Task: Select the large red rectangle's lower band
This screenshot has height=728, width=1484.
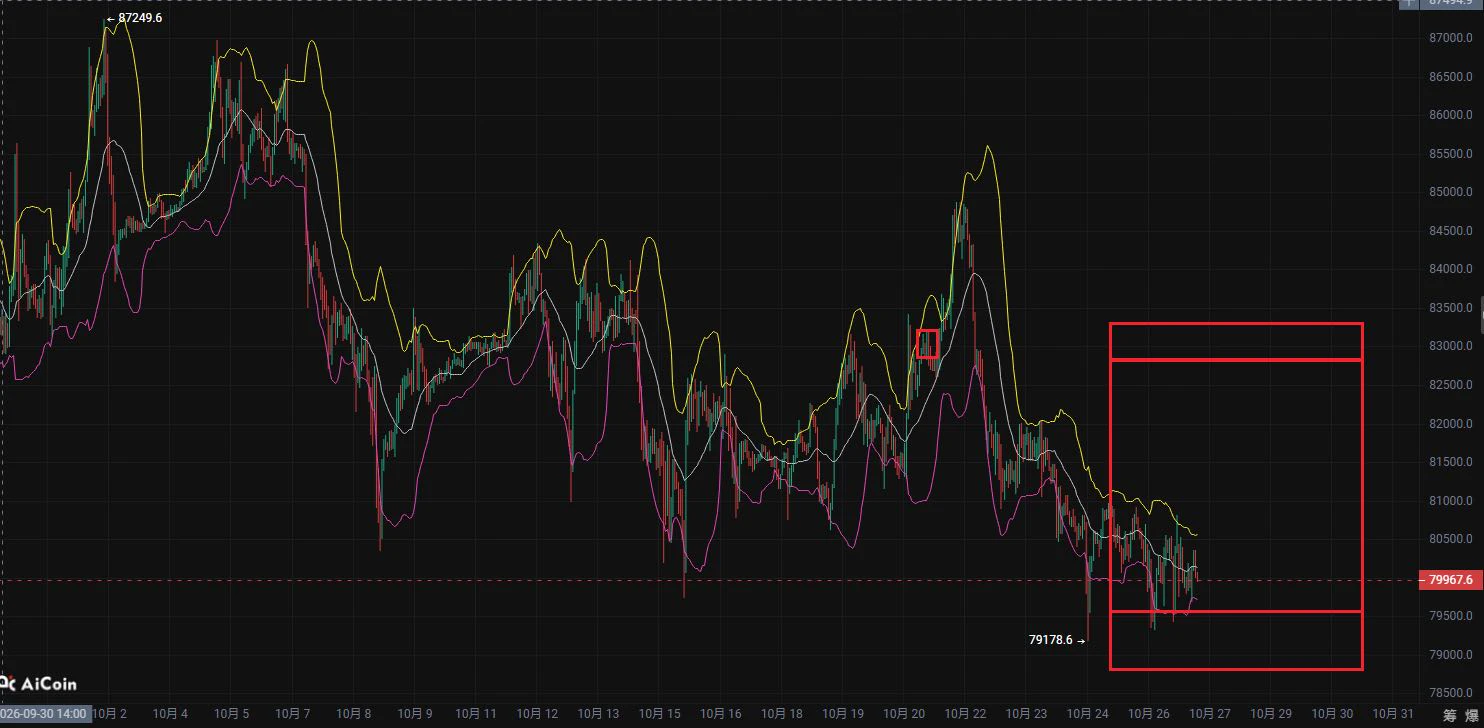Action: [x=1236, y=640]
